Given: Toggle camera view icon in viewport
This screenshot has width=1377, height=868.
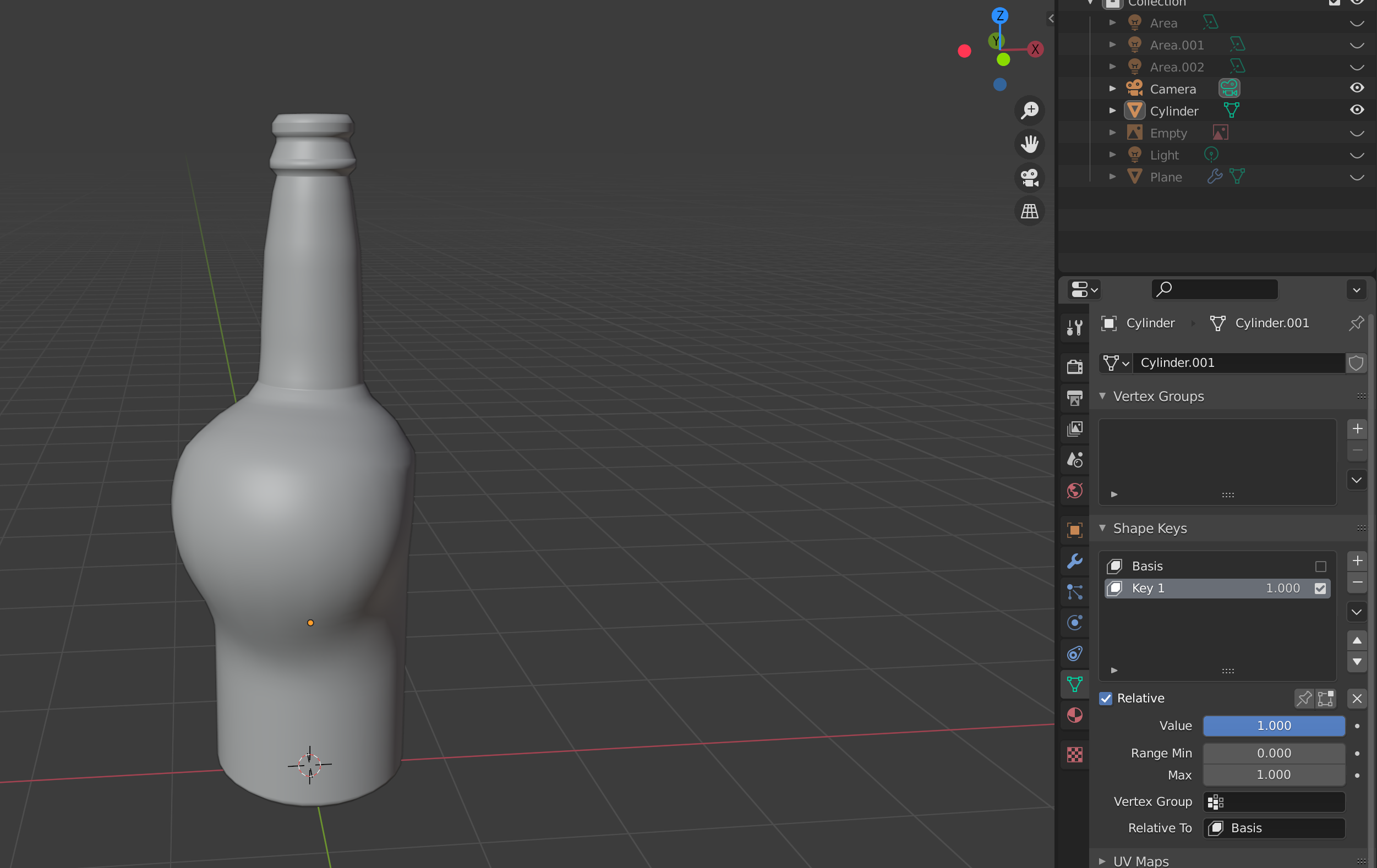Looking at the screenshot, I should (1030, 178).
